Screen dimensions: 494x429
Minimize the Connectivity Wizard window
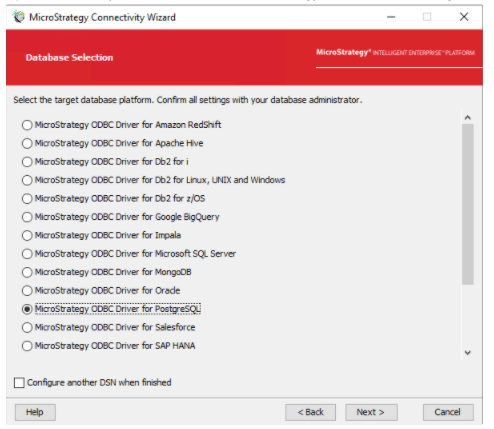tap(391, 17)
